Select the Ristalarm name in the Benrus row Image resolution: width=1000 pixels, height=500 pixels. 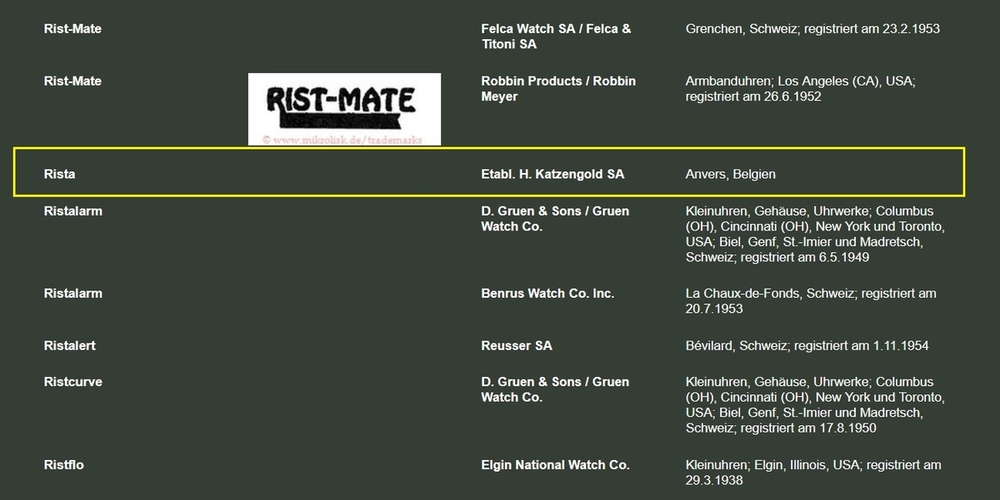(x=73, y=294)
